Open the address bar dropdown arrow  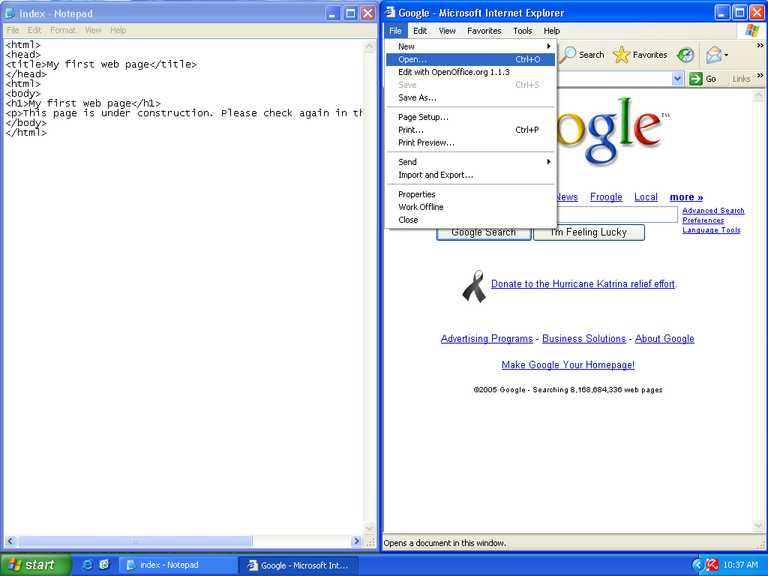[x=677, y=78]
